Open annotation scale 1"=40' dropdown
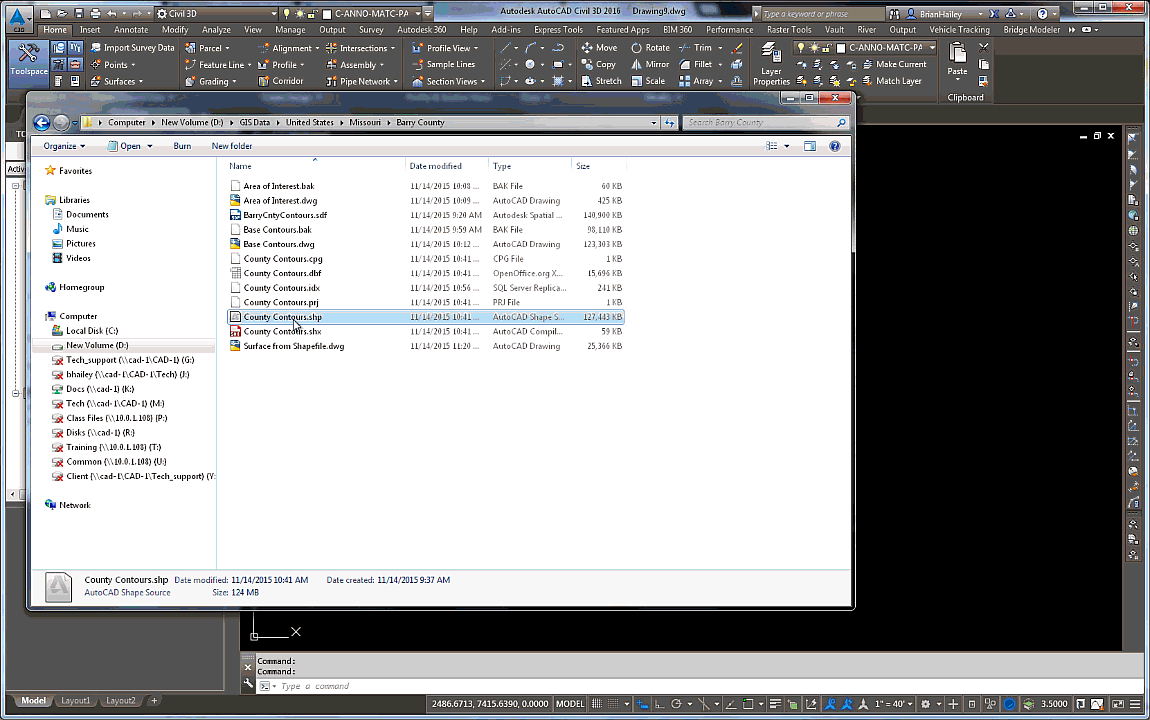This screenshot has height=720, width=1150. click(893, 704)
